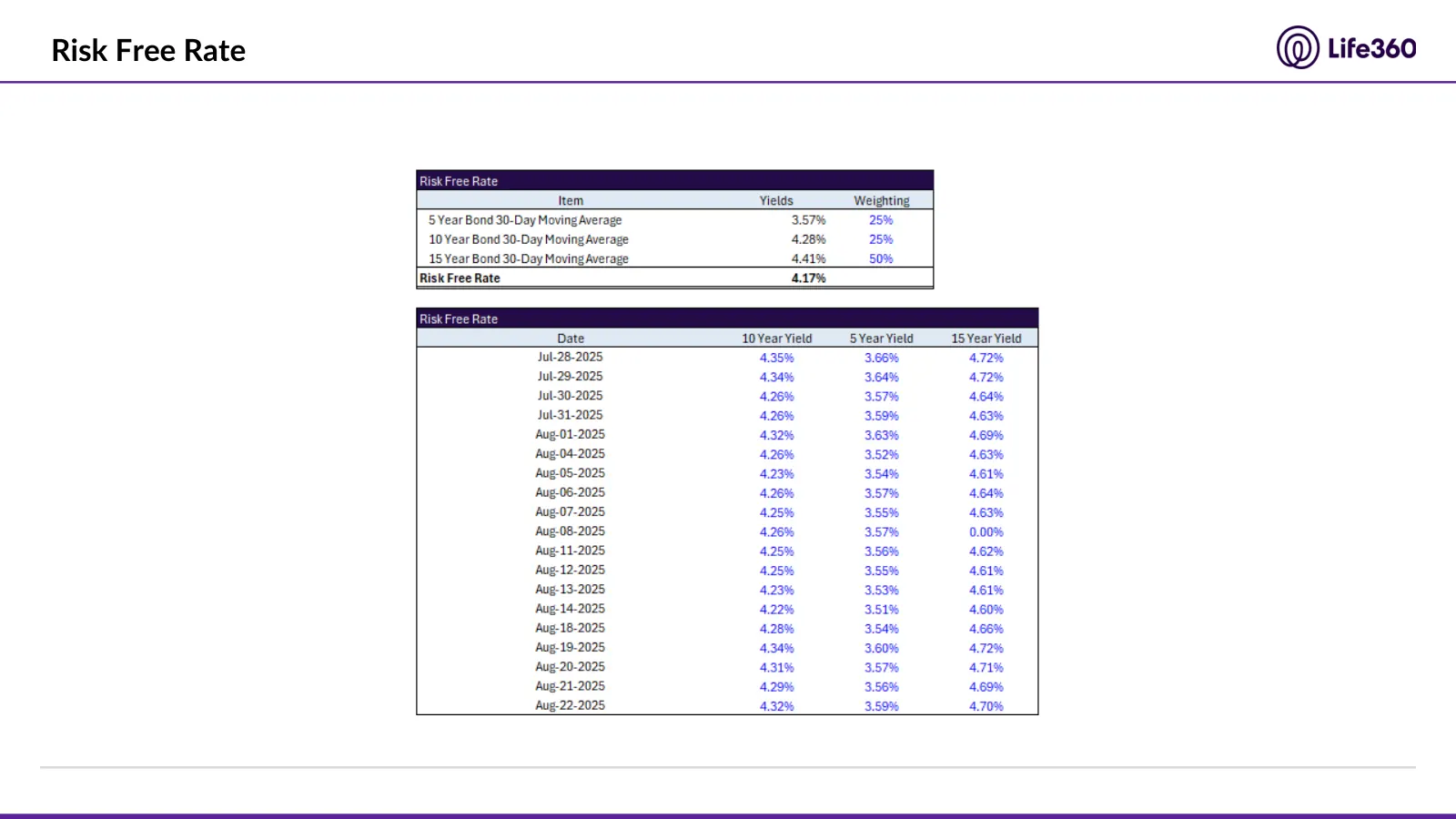Viewport: 1456px width, 819px height.
Task: Click the 3.60% 5 year yield value
Action: (x=881, y=649)
